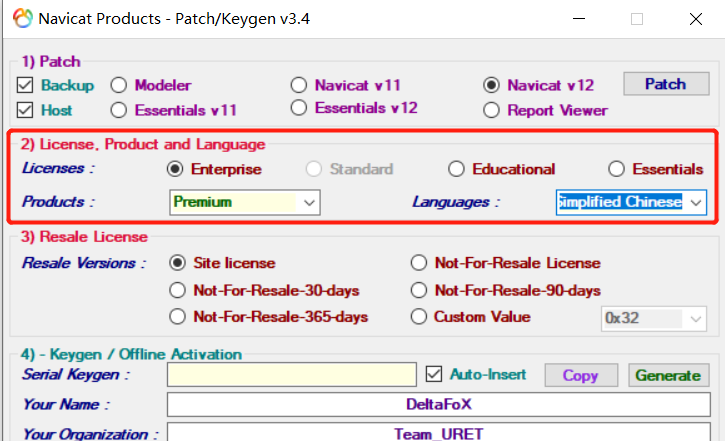Choose the Report Viewer option
The width and height of the screenshot is (725, 441).
tap(491, 110)
